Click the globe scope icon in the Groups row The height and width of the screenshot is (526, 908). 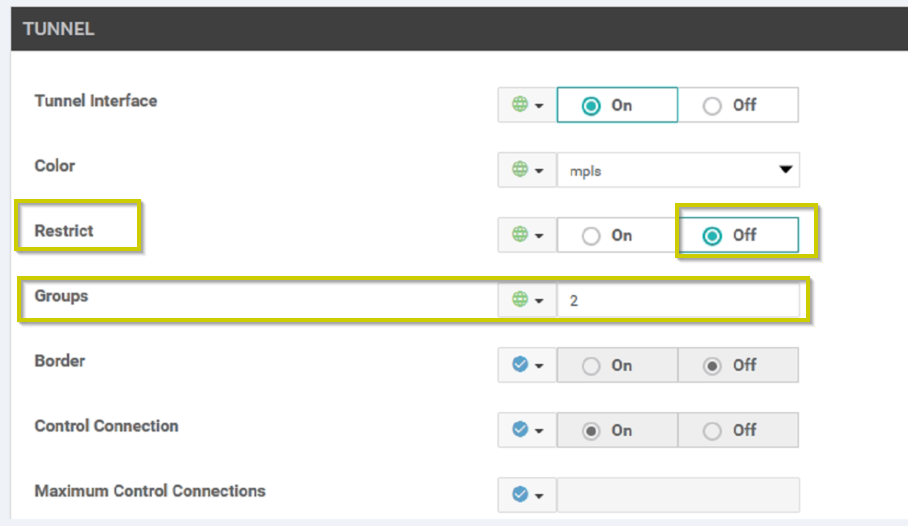click(x=520, y=299)
